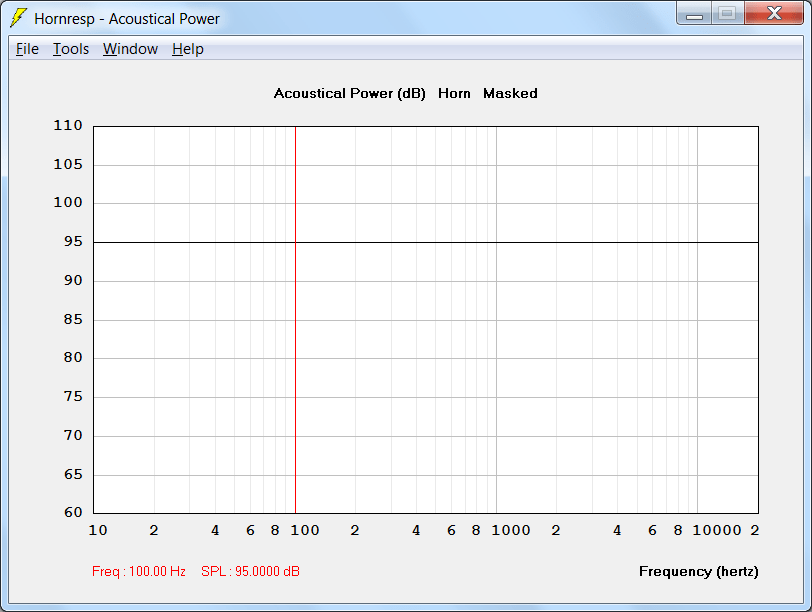
Task: Click the 1000 x-axis label
Action: pos(511,530)
